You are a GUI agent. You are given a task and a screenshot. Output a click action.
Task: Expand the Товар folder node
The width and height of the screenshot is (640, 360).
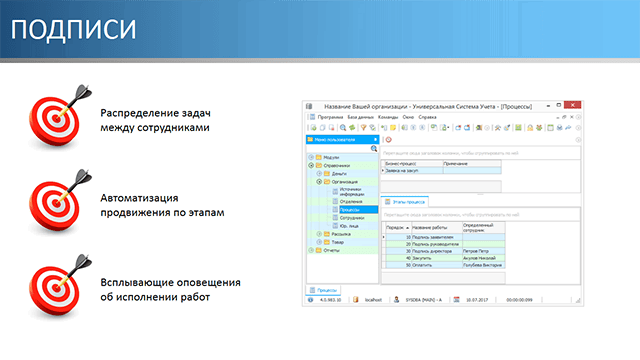(x=319, y=242)
